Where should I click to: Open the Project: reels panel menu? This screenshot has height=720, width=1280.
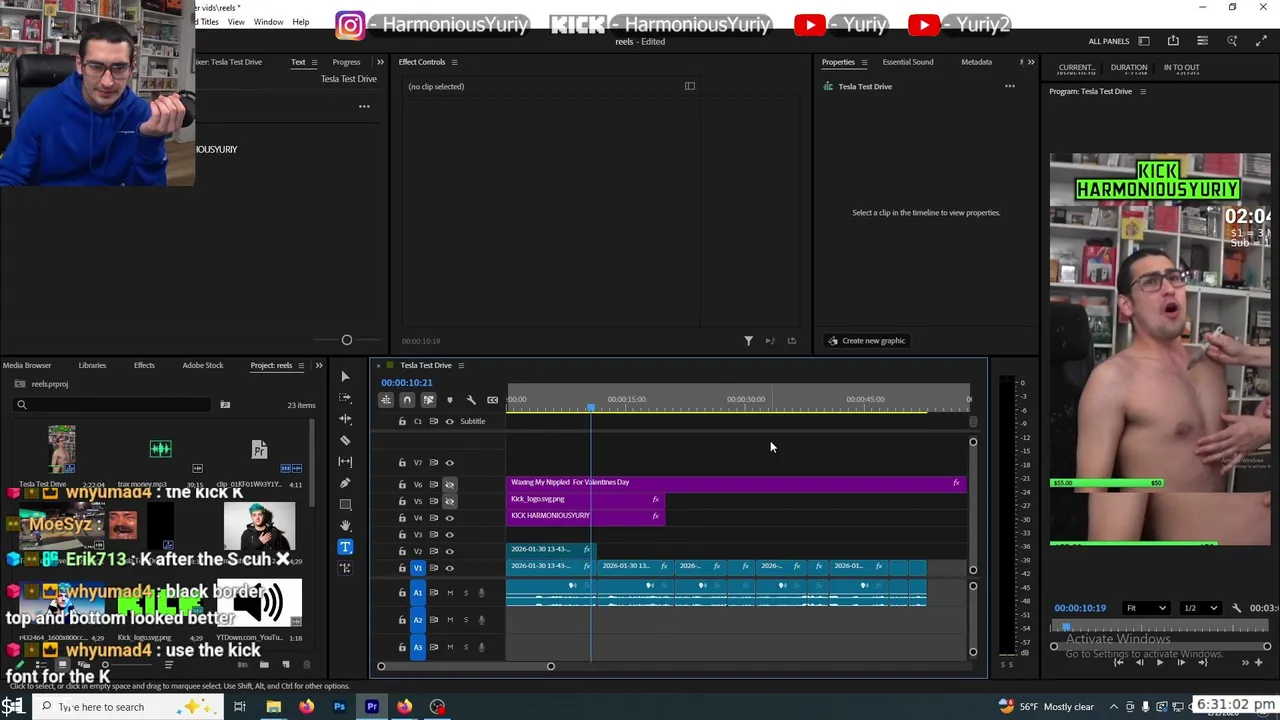click(x=301, y=366)
